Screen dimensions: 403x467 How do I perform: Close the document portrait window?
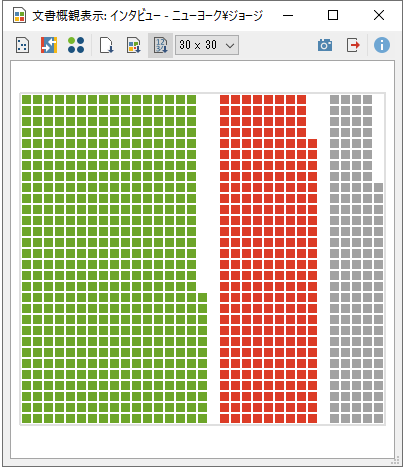(x=379, y=15)
